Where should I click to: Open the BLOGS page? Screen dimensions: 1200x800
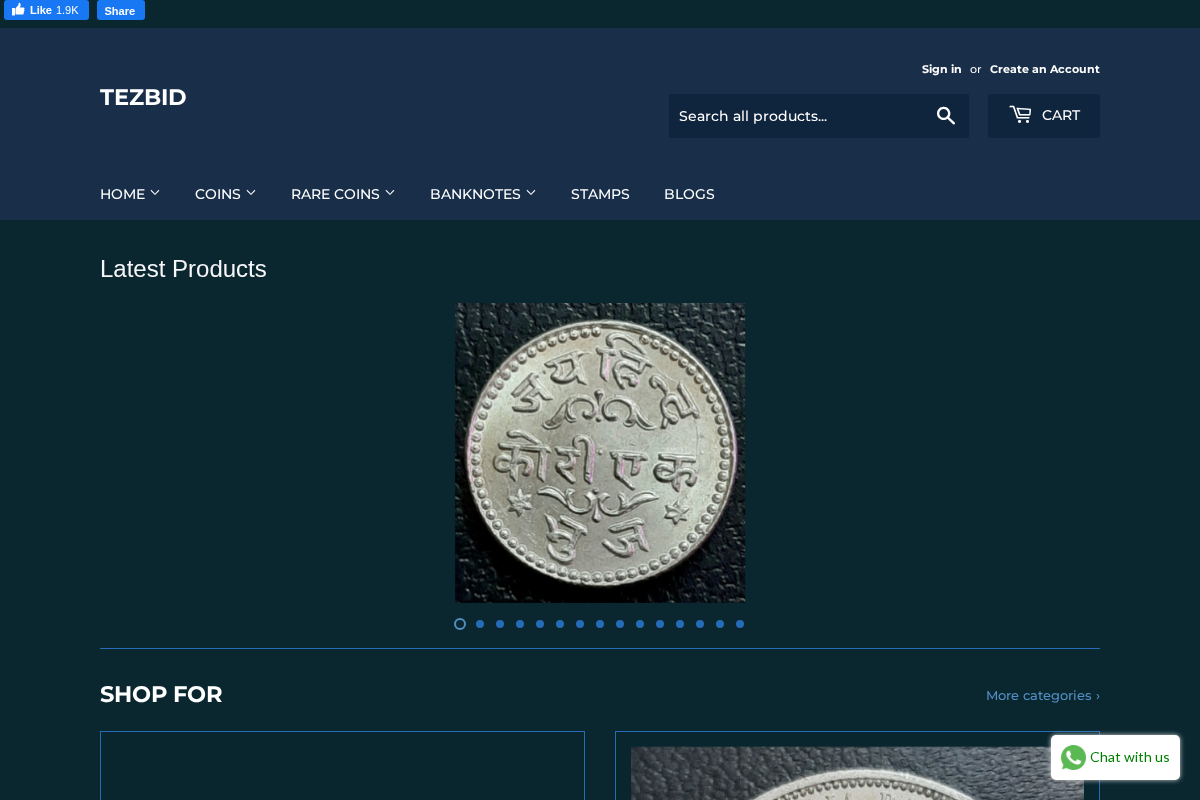(x=689, y=194)
